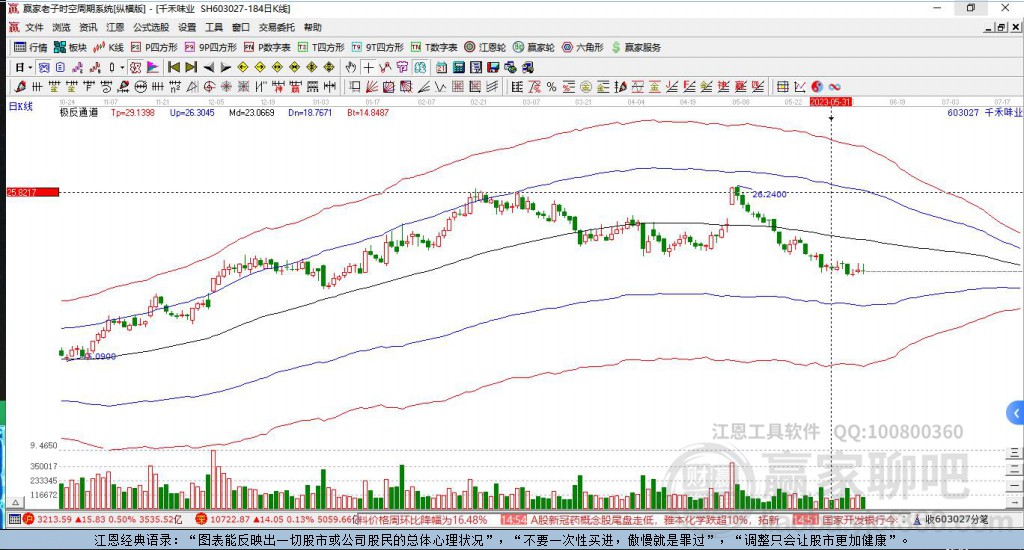Image resolution: width=1024 pixels, height=550 pixels.
Task: Open the 江恩轮 Gann wheel tool
Action: pyautogui.click(x=485, y=47)
